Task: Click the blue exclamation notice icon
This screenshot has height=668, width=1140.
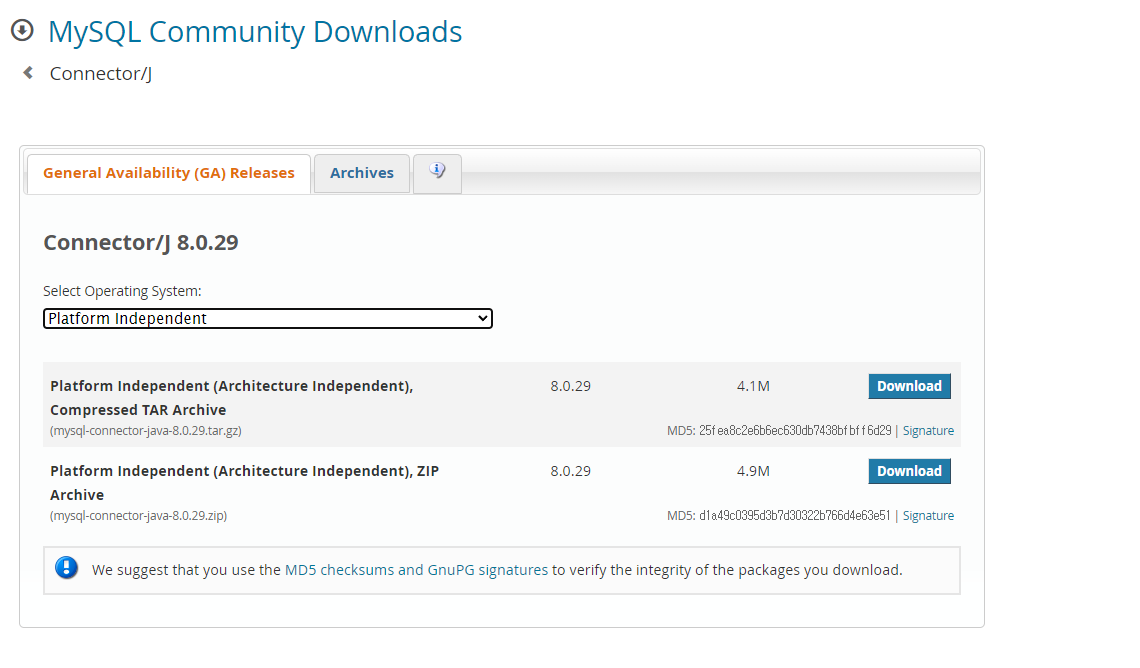Action: pos(66,568)
